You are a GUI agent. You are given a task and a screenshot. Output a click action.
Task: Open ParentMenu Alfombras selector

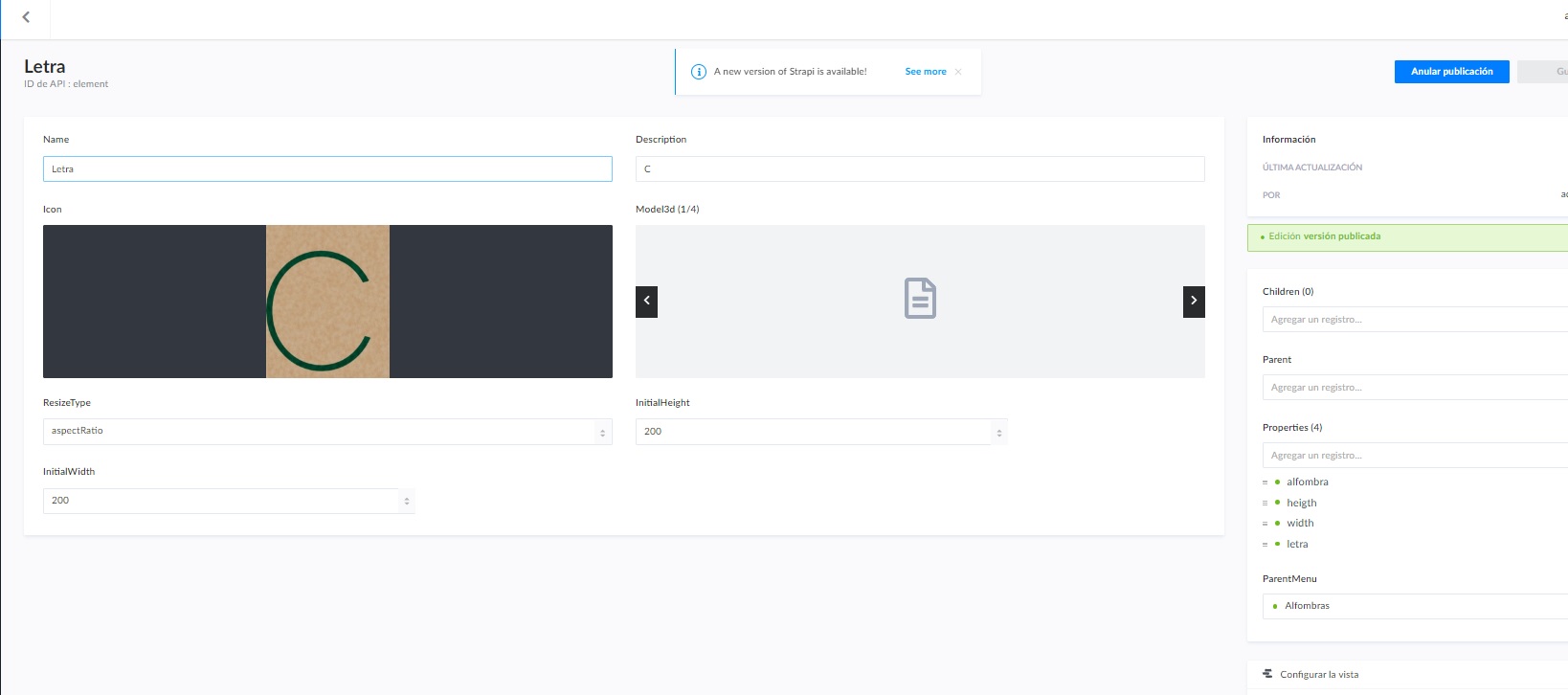[x=1415, y=606]
